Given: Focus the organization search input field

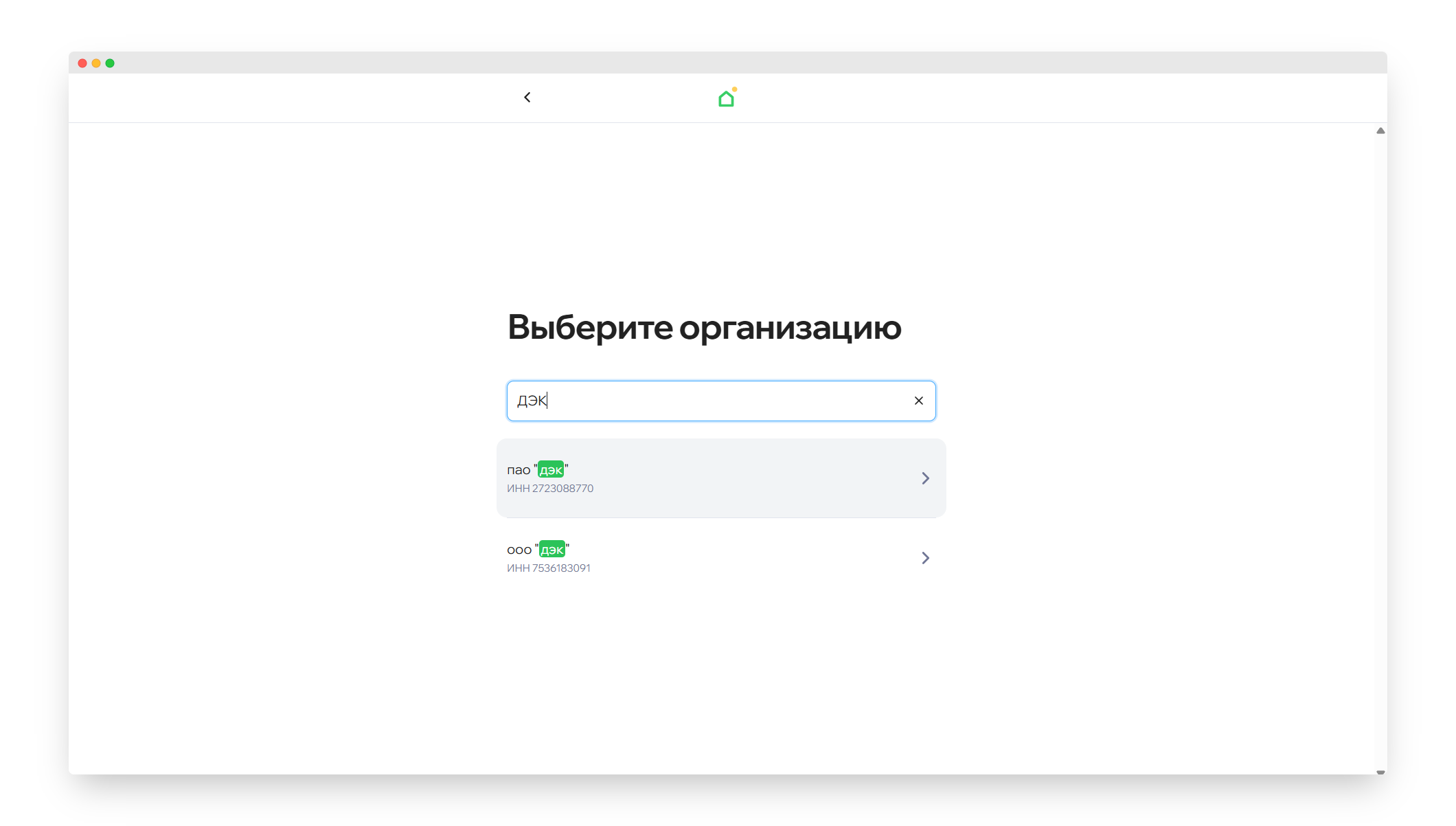Looking at the screenshot, I should [714, 401].
